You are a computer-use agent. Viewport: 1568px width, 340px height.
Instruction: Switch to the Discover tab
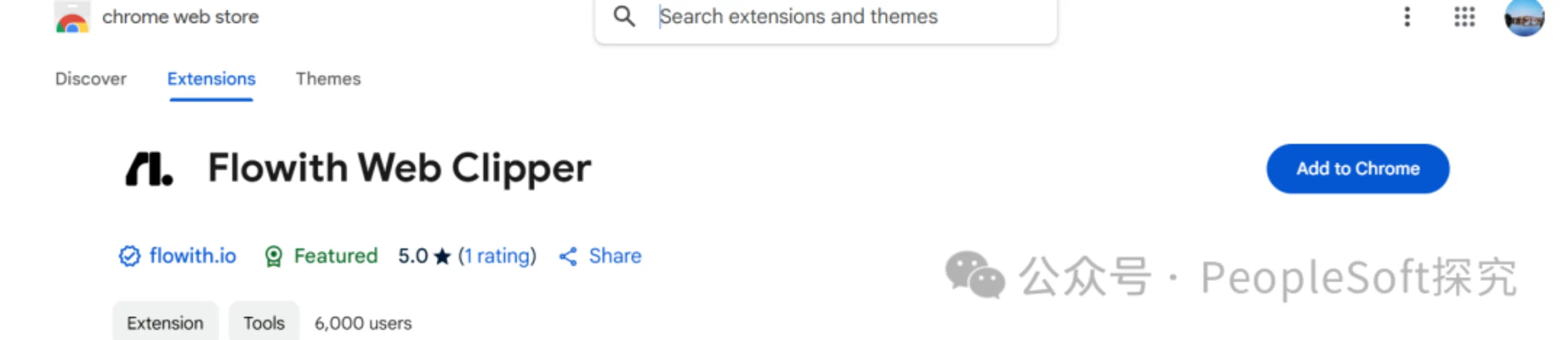point(91,79)
